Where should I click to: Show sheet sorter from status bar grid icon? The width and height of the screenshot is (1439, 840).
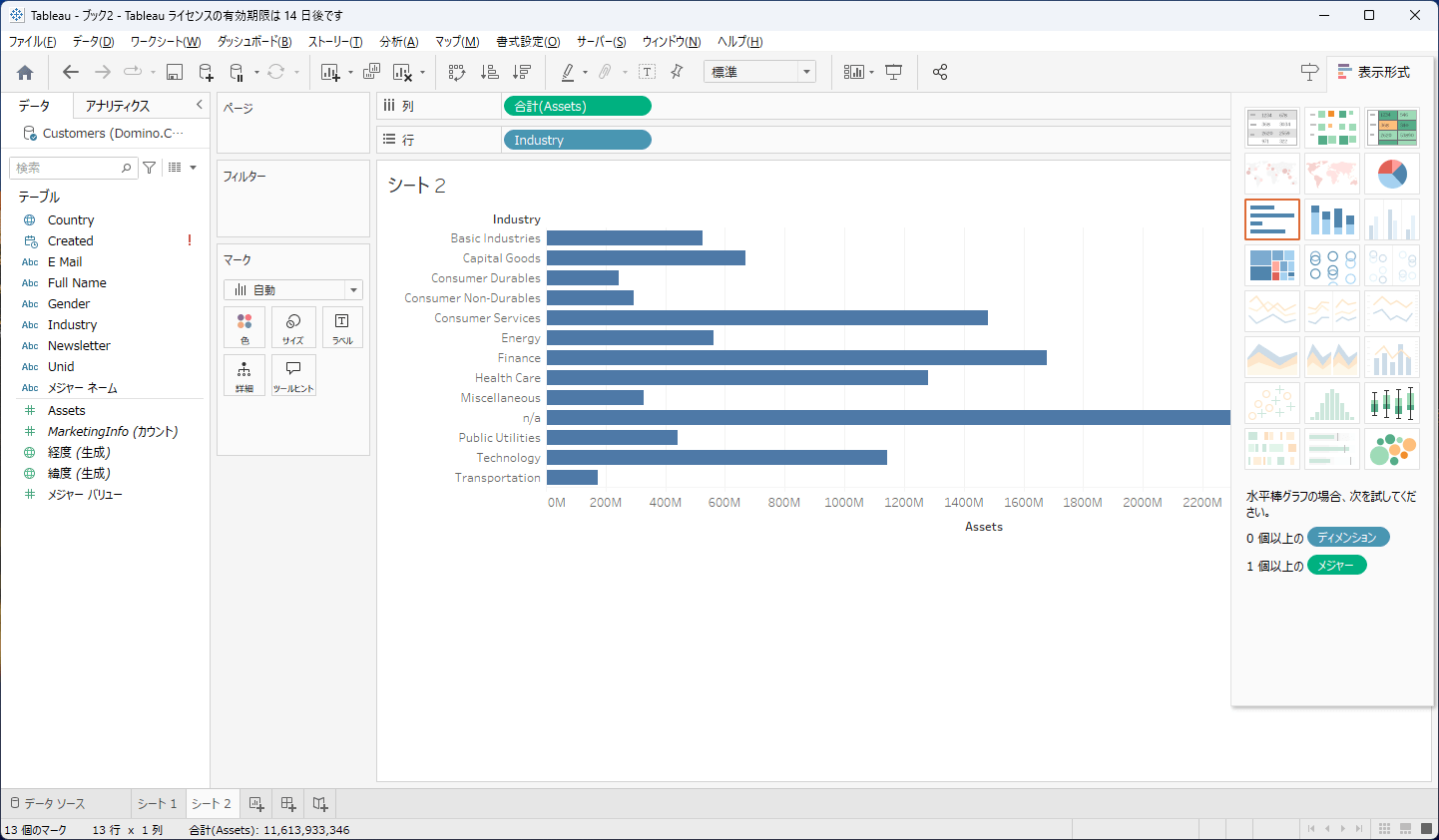point(1384,829)
